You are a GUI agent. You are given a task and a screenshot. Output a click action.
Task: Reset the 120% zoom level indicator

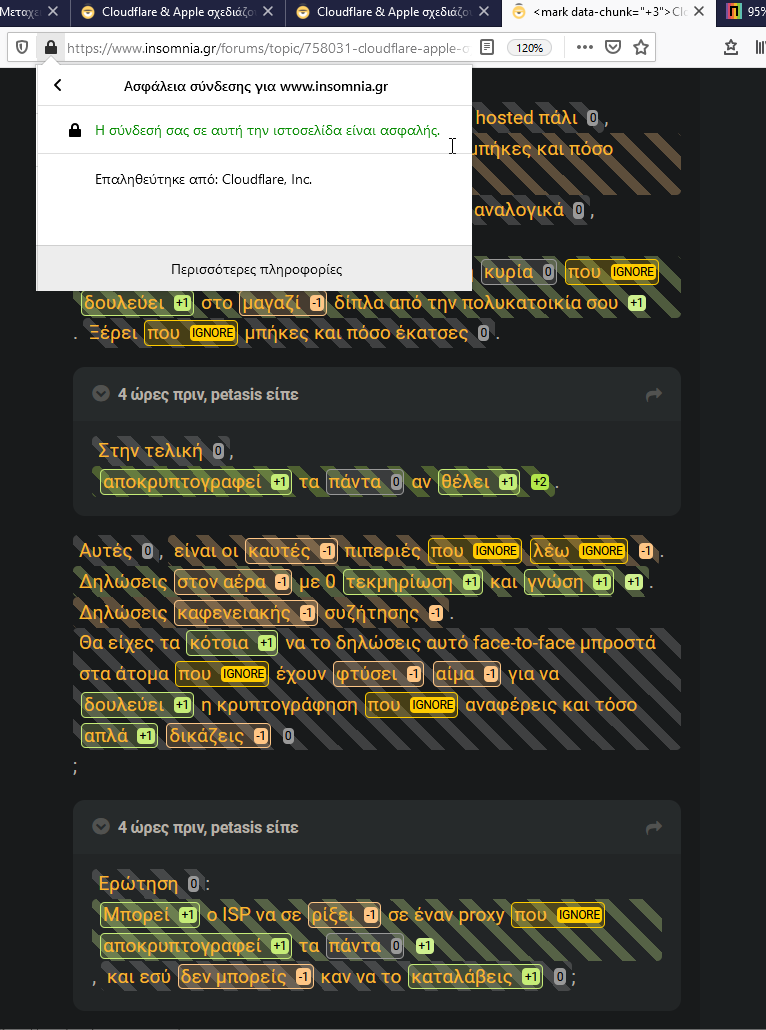(529, 48)
